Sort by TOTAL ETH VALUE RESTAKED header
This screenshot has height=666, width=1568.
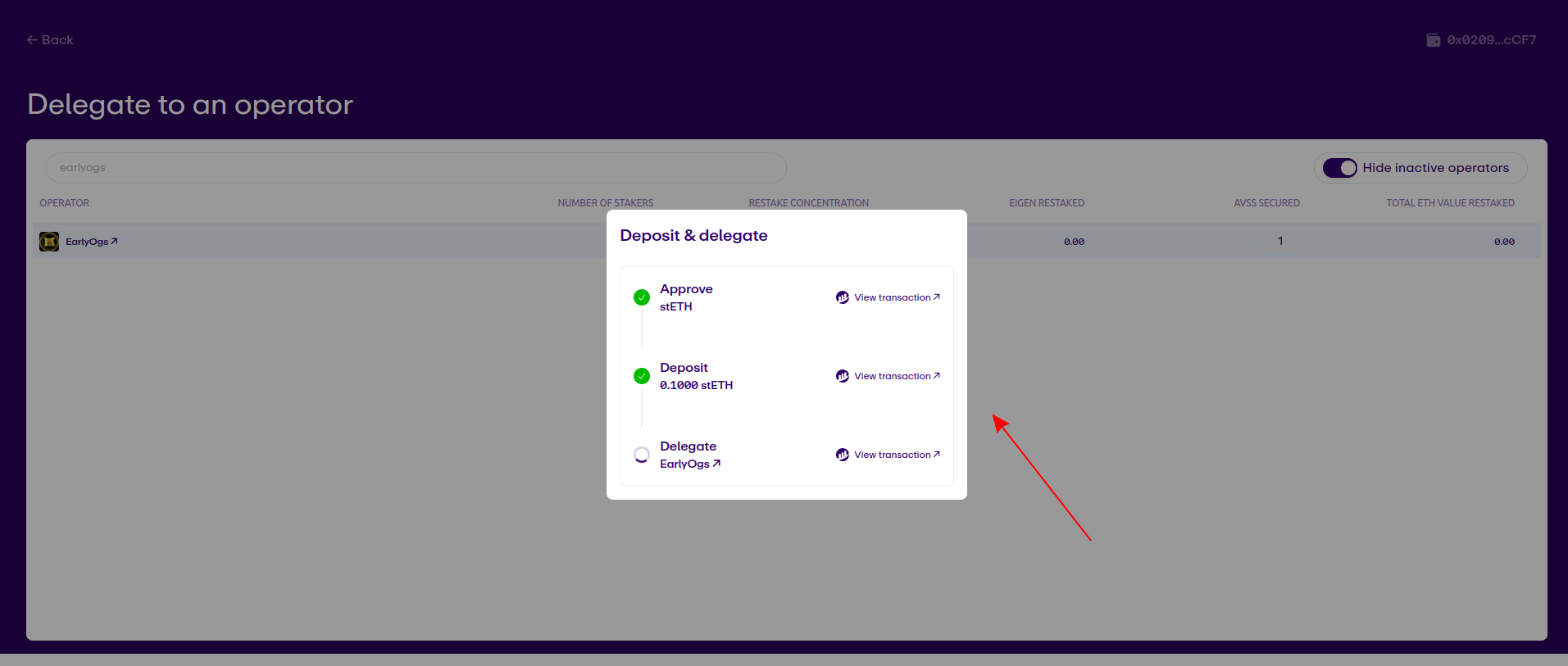[1450, 203]
